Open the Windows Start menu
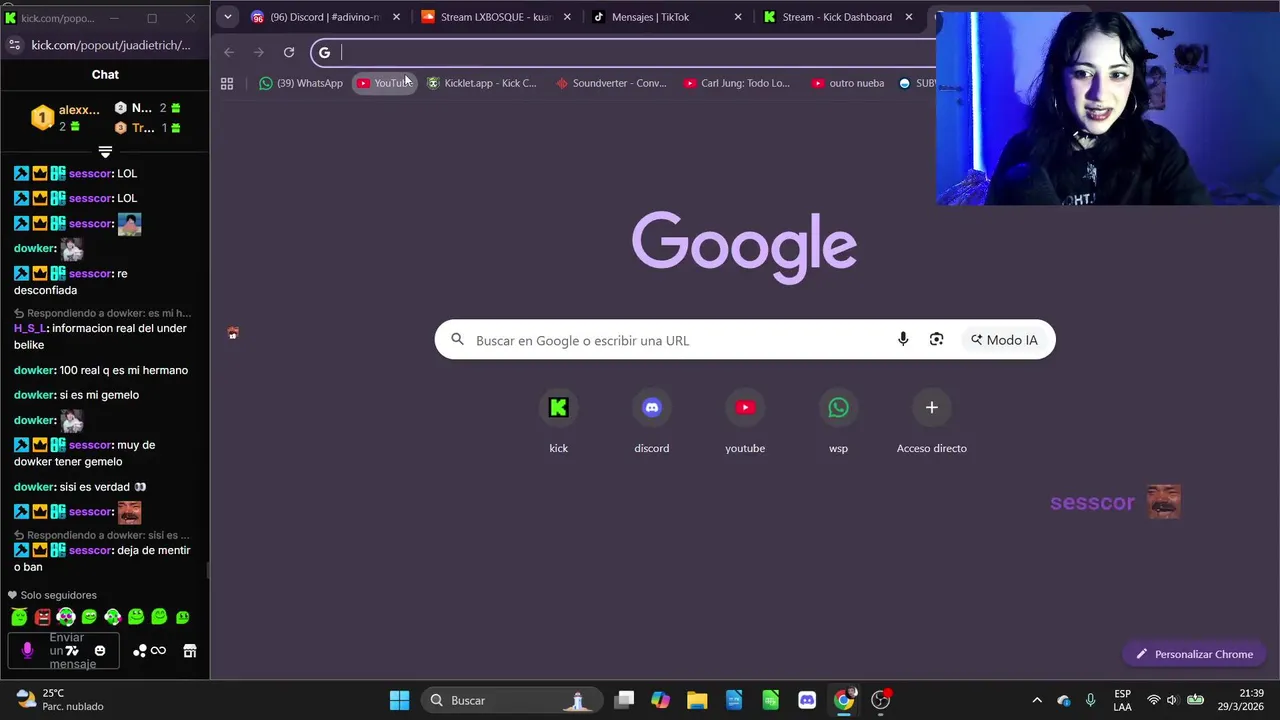This screenshot has width=1280, height=720. pyautogui.click(x=399, y=700)
